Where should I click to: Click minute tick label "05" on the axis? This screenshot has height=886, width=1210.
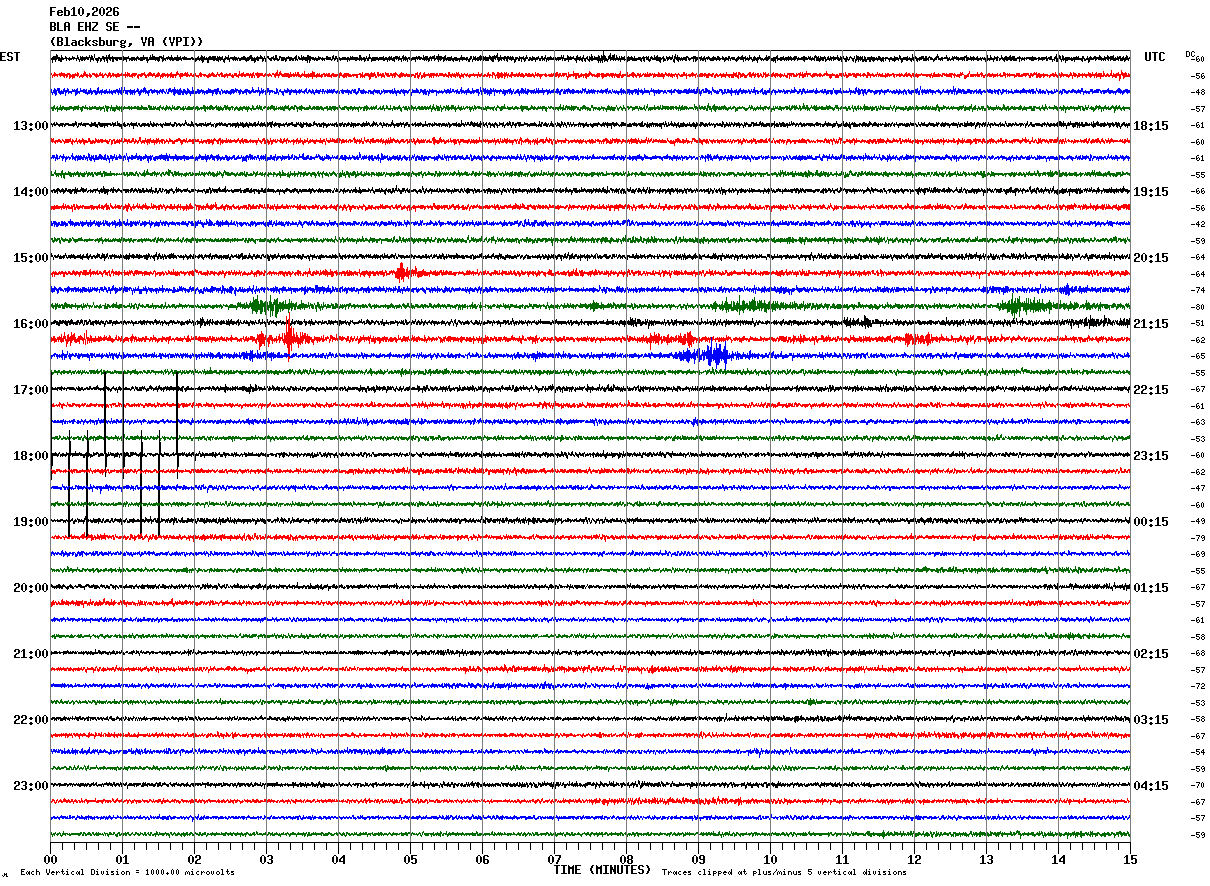410,860
